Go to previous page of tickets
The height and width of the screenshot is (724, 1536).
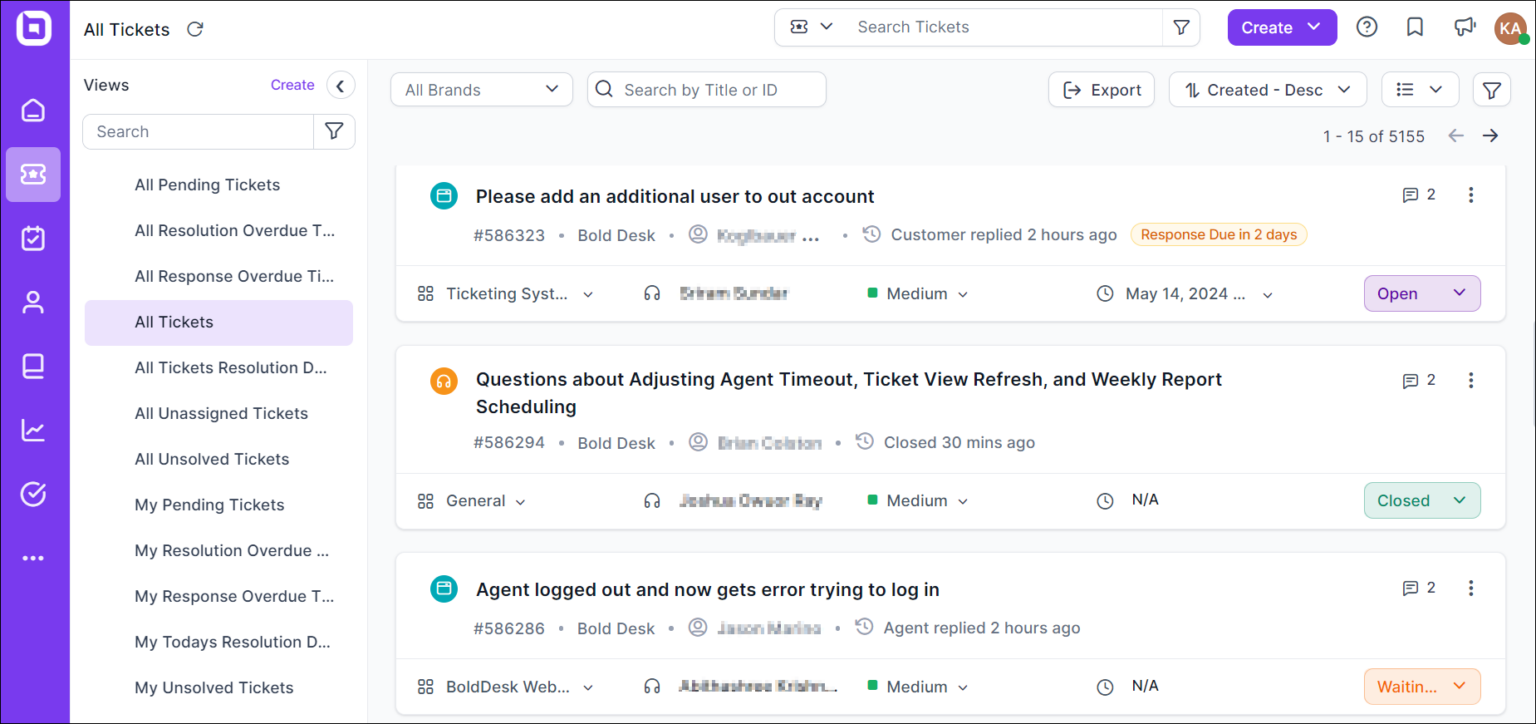tap(1456, 136)
